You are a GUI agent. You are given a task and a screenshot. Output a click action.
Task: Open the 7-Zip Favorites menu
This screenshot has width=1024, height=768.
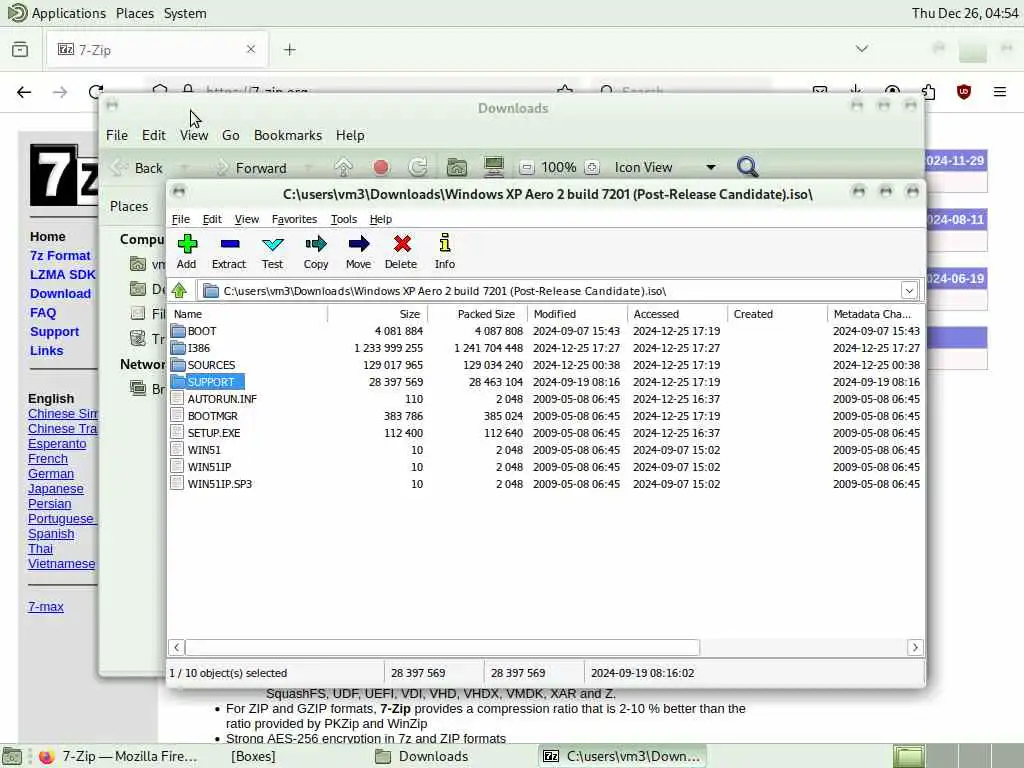pos(294,219)
